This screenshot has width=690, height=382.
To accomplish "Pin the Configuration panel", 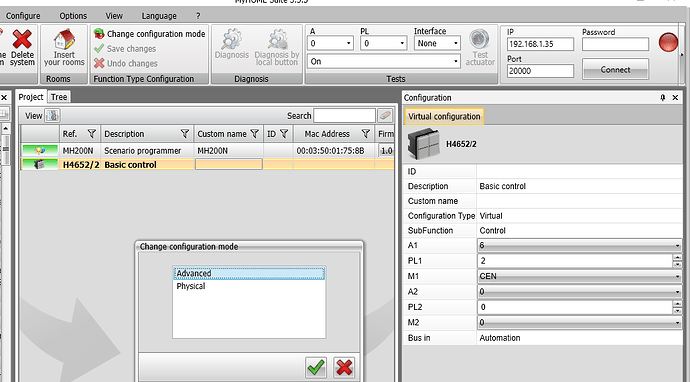I will point(663,98).
